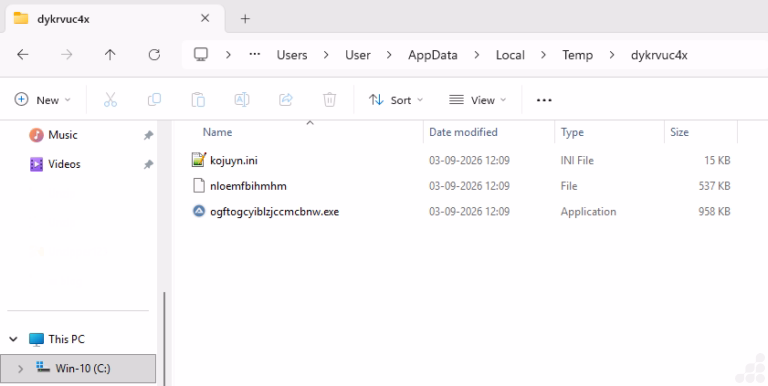Select the nloemfbihmhm file

248,186
